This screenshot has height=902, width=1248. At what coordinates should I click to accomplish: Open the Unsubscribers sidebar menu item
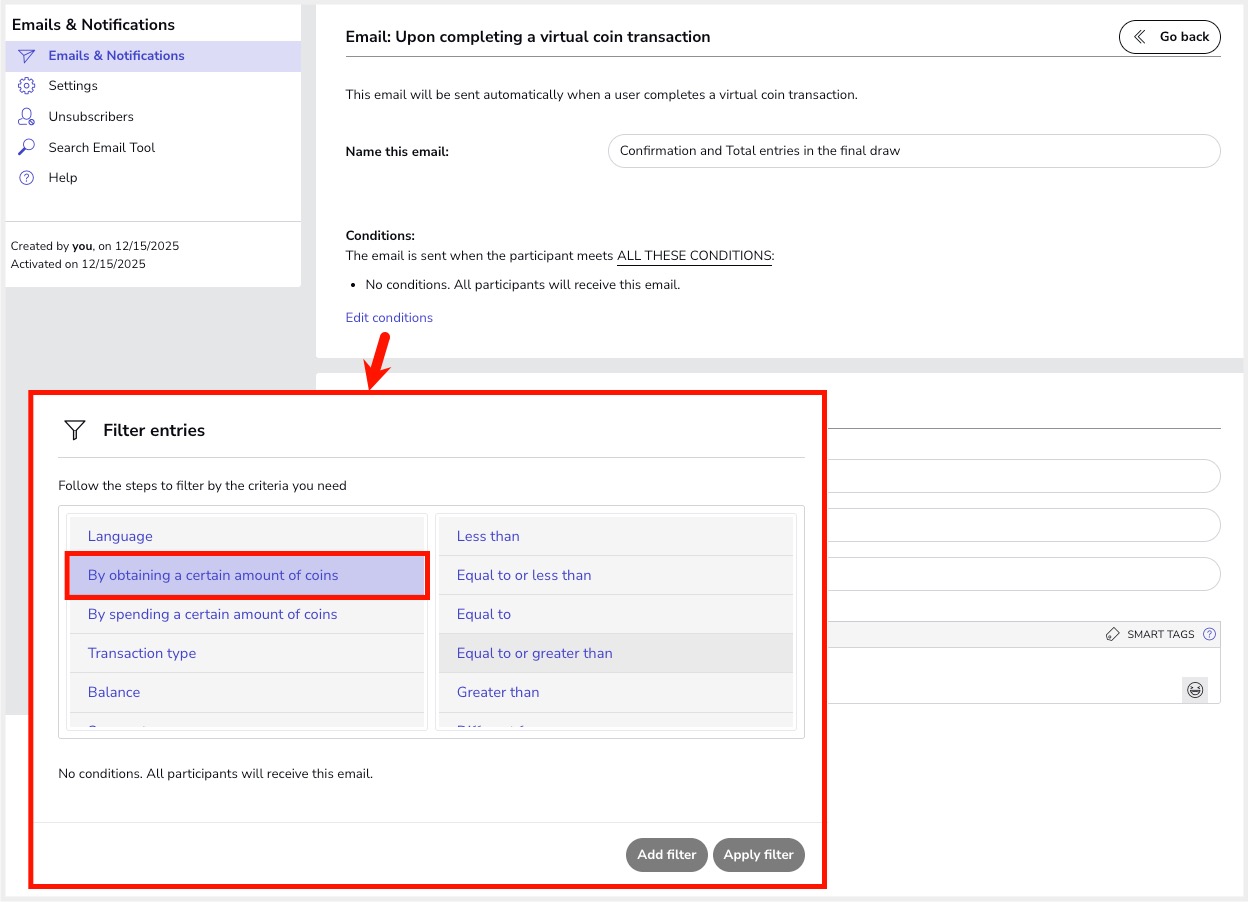click(91, 117)
